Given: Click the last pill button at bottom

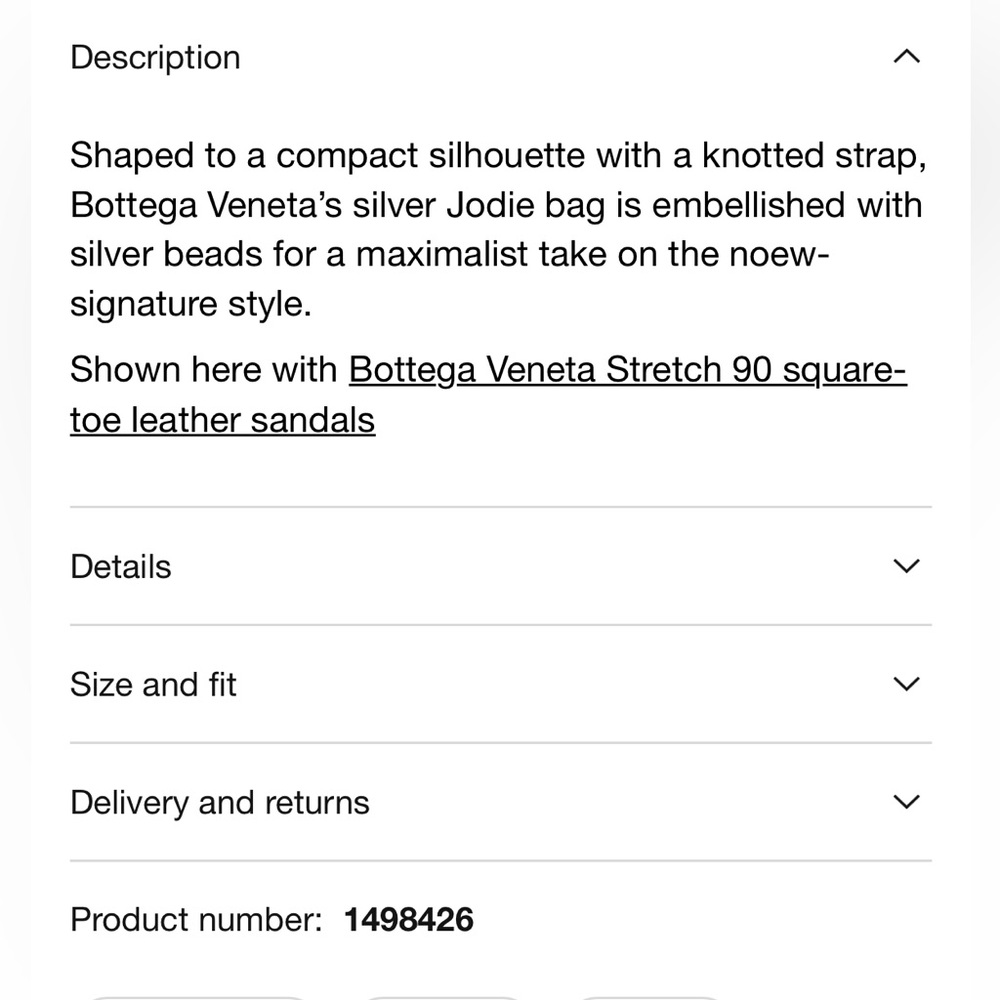Looking at the screenshot, I should pyautogui.click(x=650, y=996).
